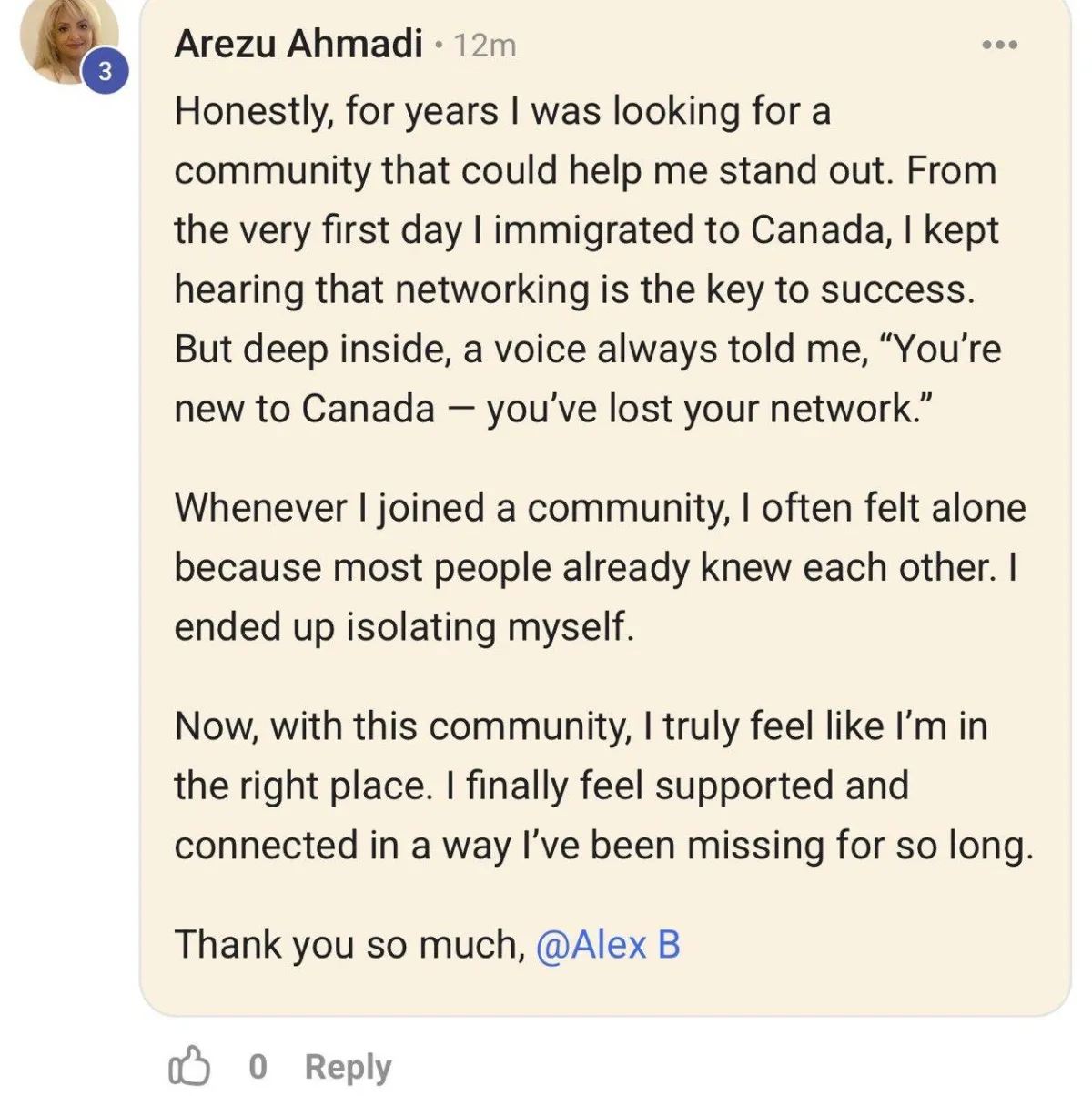Click the line "because most people already knew each other"

595,567
